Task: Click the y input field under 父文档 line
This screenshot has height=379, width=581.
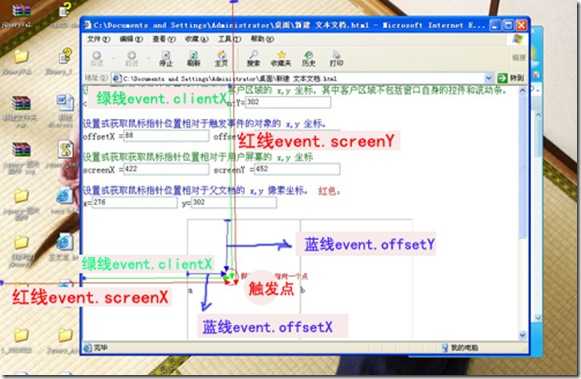Action: click(233, 203)
